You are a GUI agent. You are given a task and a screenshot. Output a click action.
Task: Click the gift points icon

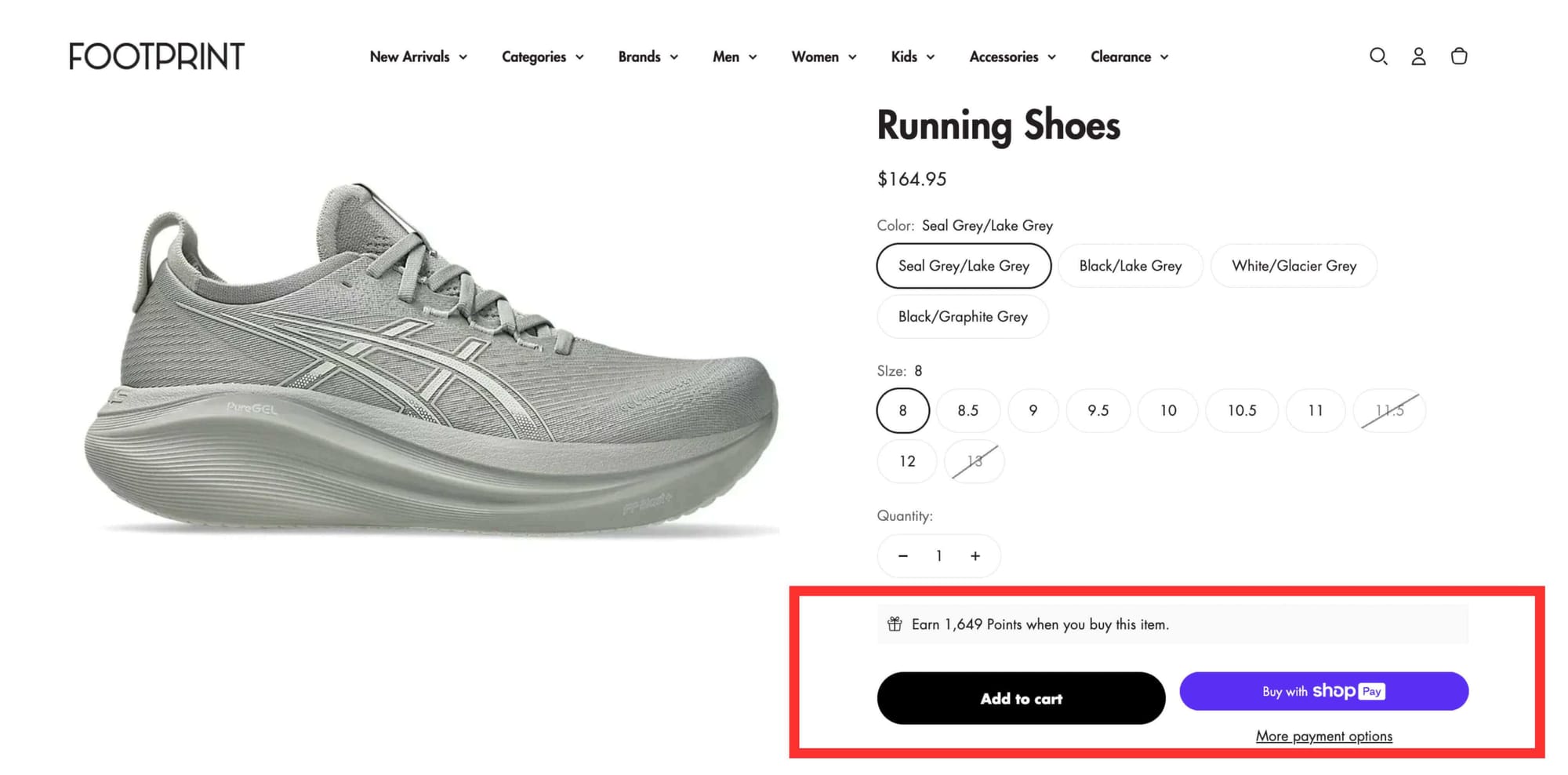coord(894,624)
